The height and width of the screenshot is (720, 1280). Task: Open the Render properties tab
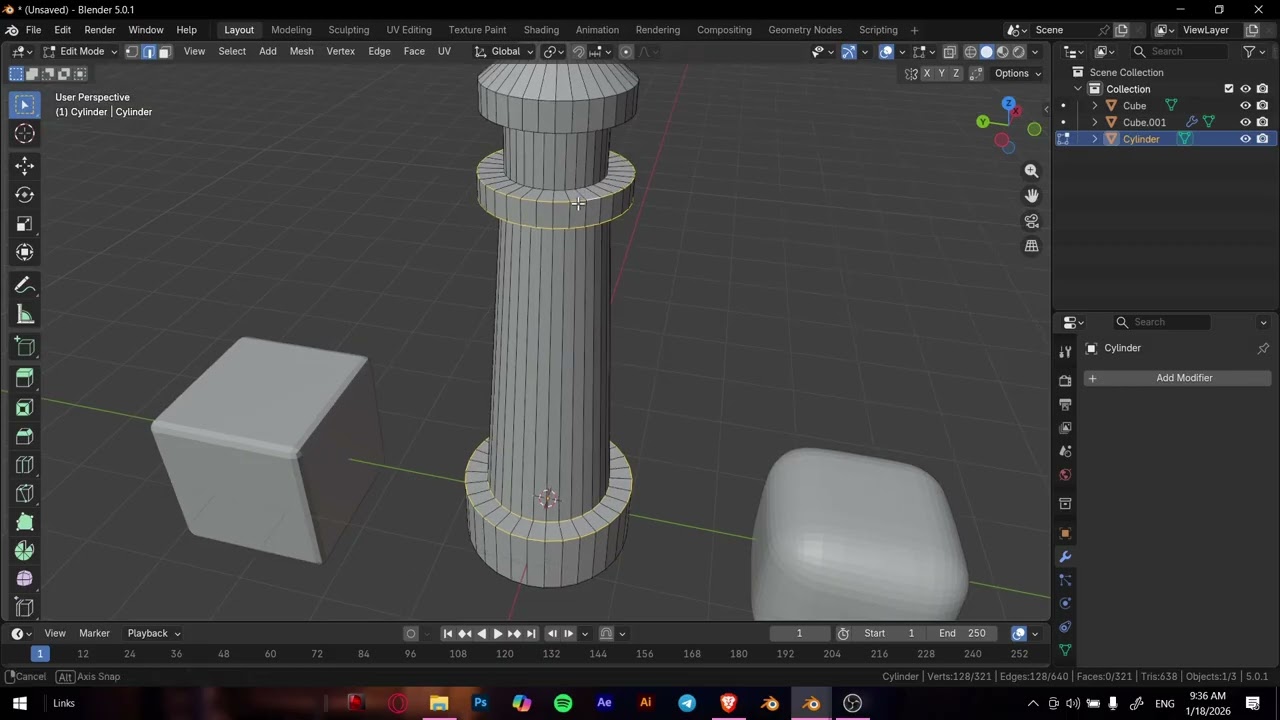point(1065,381)
